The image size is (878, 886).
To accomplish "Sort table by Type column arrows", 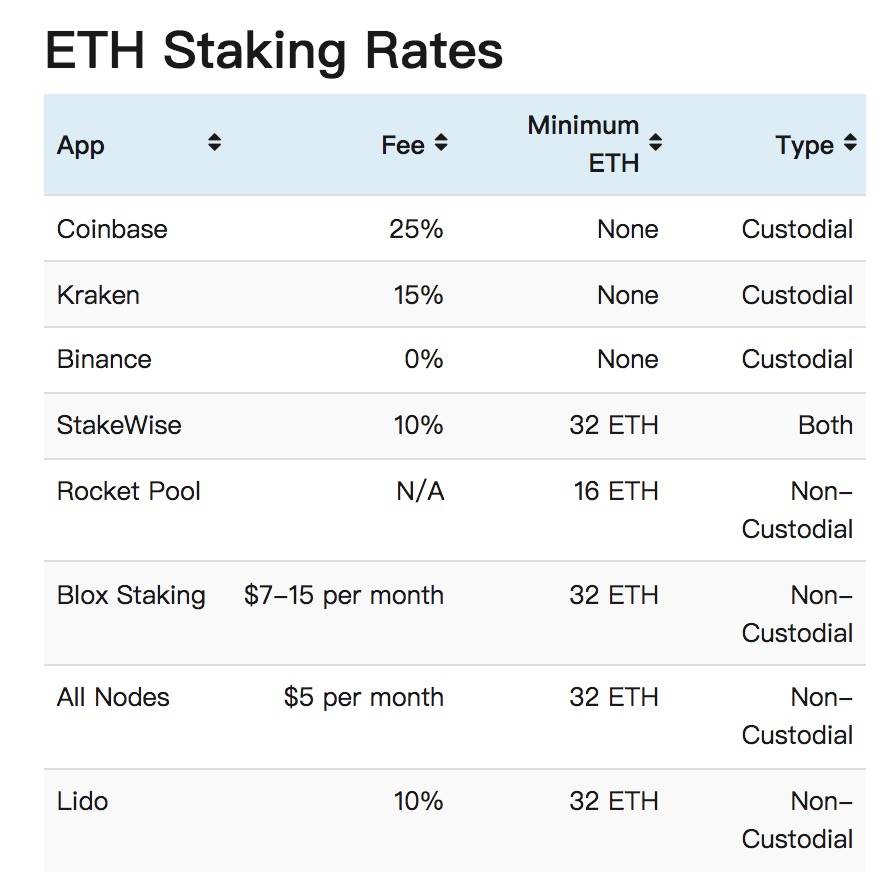I will click(849, 143).
